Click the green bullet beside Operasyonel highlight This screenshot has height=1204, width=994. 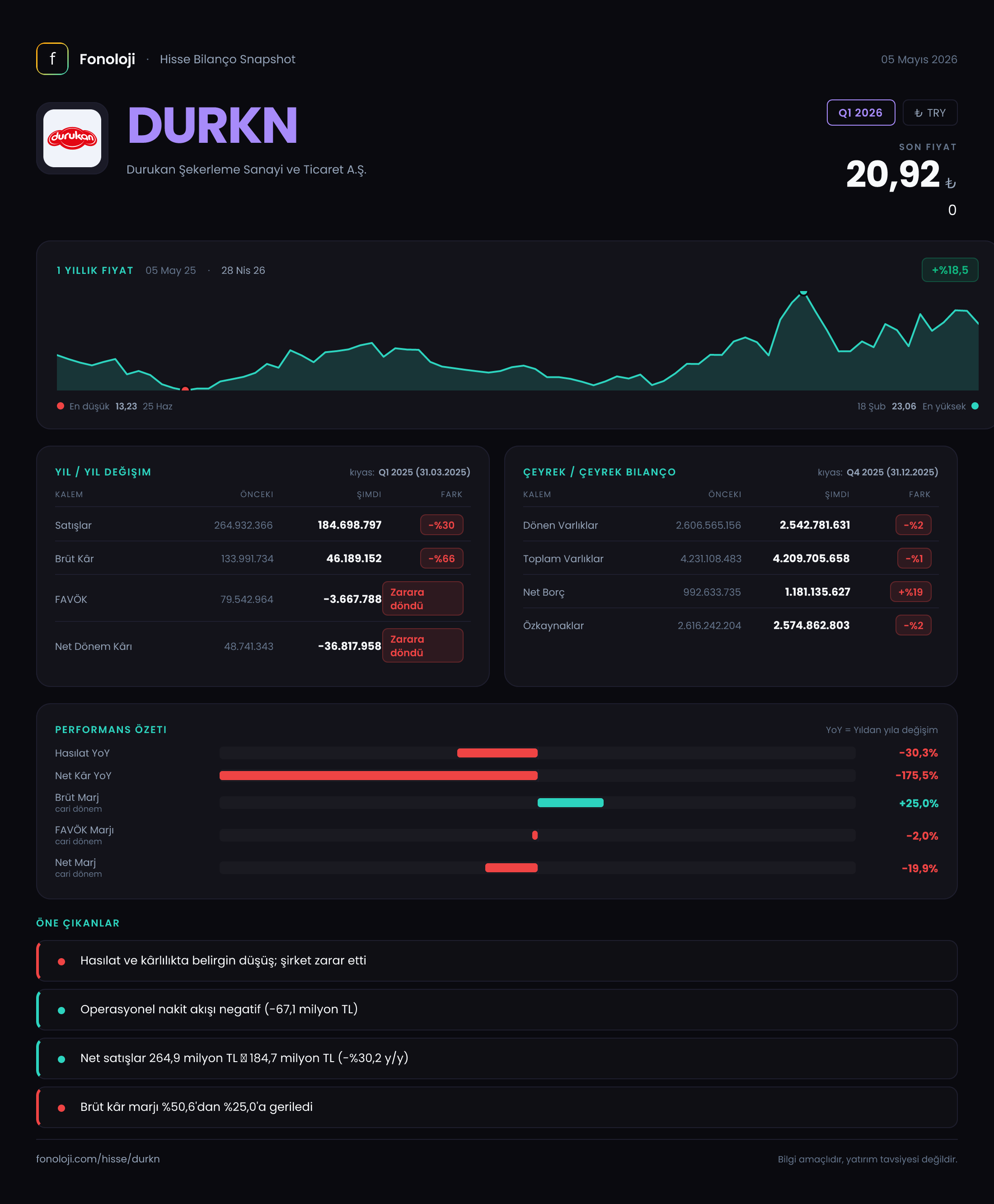61,1011
